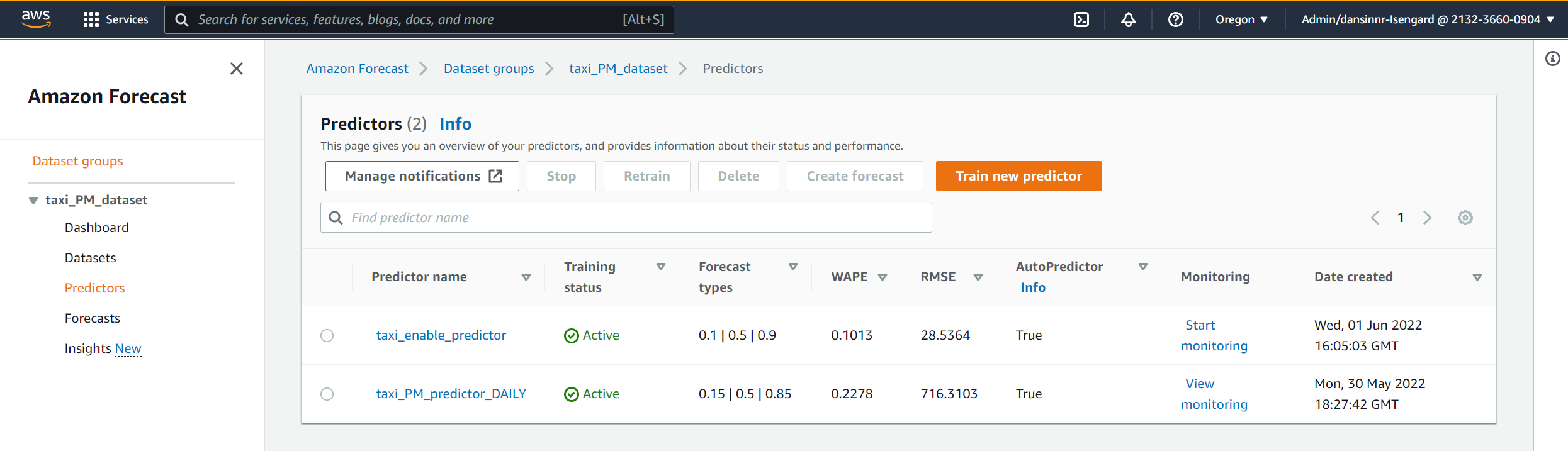Click Active status of taxi_enable_predictor

point(592,335)
